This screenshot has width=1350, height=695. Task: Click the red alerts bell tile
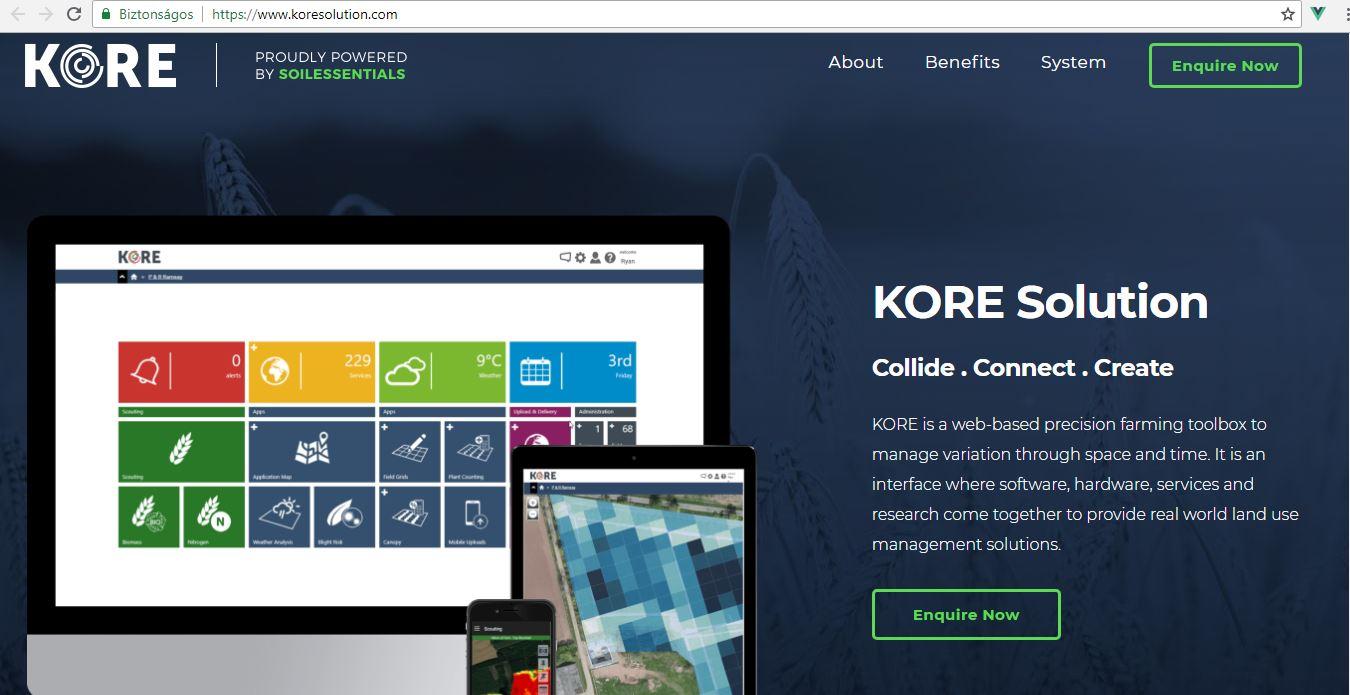(181, 372)
